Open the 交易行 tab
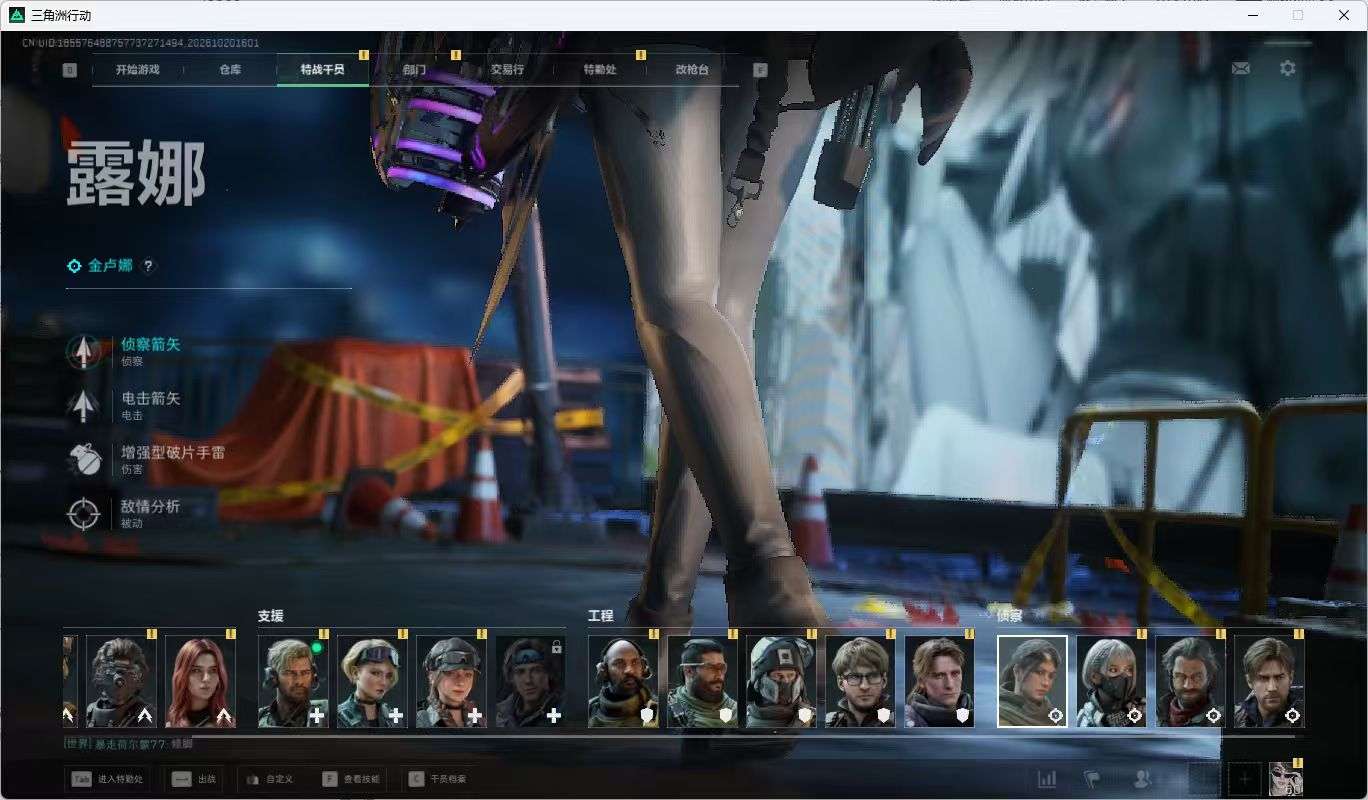Image resolution: width=1368 pixels, height=800 pixels. click(507, 70)
